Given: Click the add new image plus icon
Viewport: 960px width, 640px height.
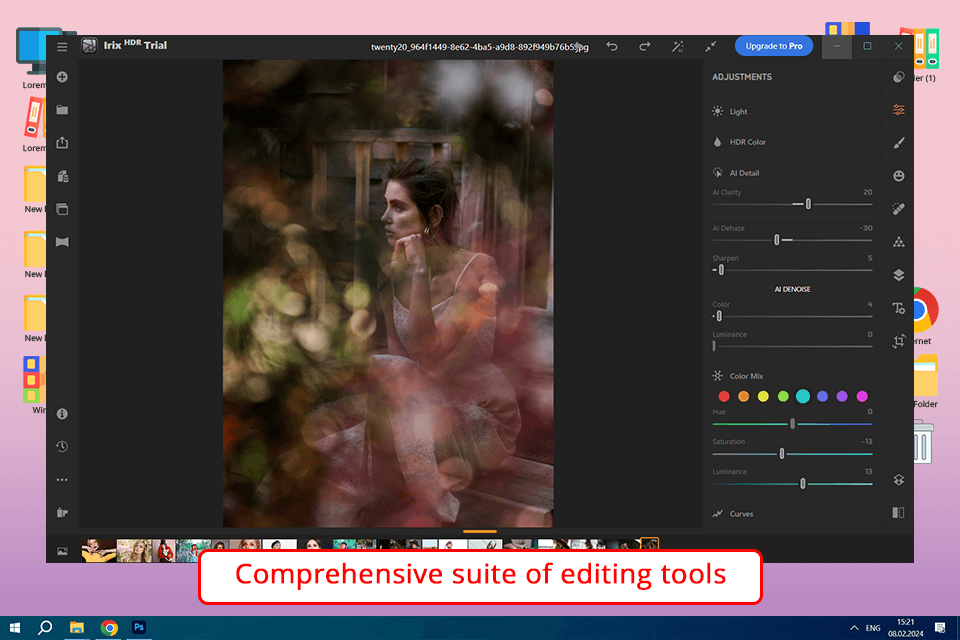Looking at the screenshot, I should 62,78.
